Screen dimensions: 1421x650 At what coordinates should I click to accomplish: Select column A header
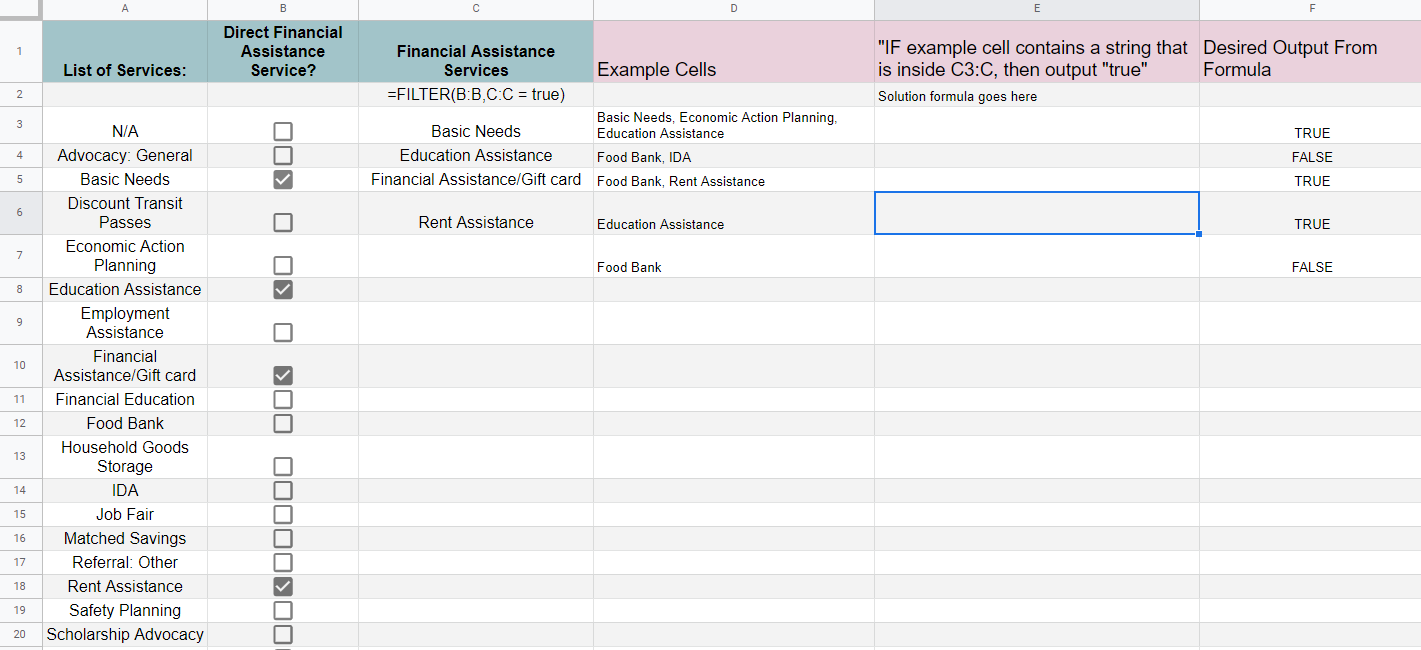(x=125, y=9)
